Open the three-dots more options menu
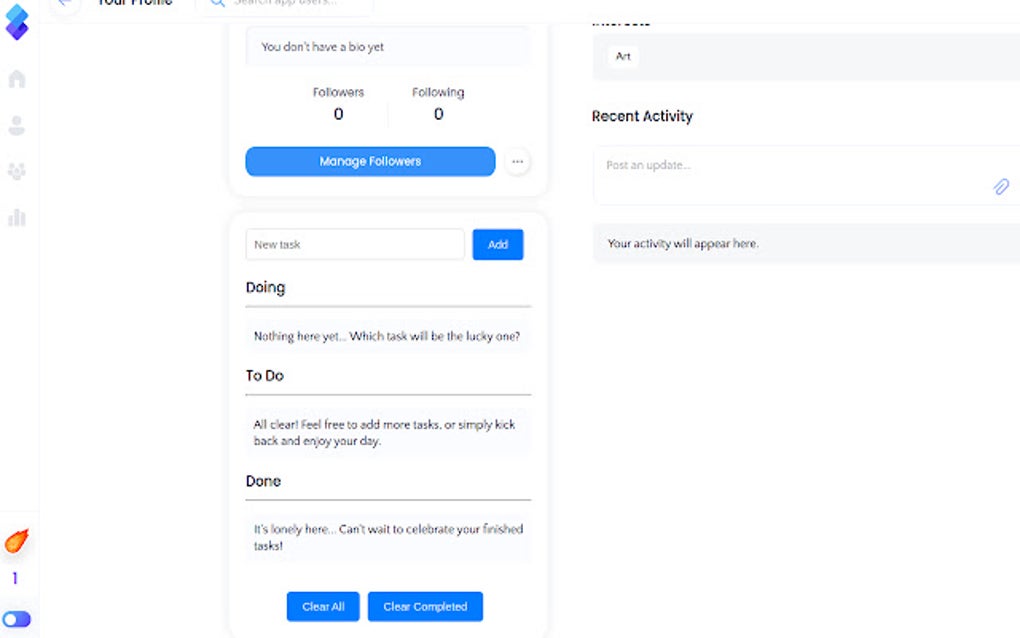Screen dimensions: 1020x638 [x=517, y=161]
